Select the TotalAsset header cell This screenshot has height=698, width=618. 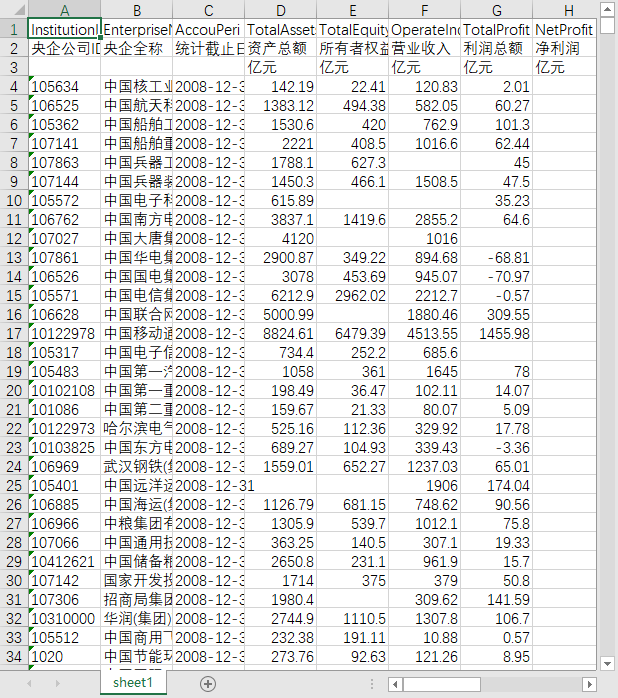(281, 29)
